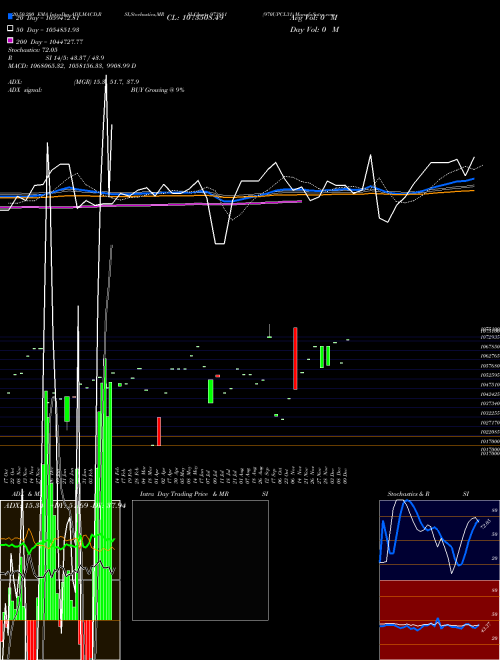Click the Stochastics: 72.03 readout
The image size is (500, 660).
pyautogui.click(x=33, y=50)
